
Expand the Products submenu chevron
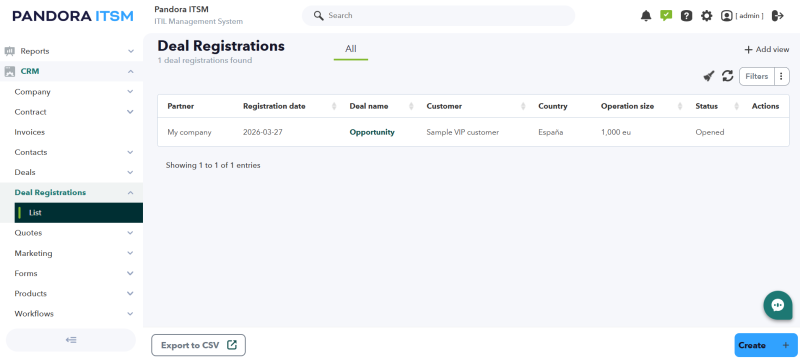tap(131, 294)
